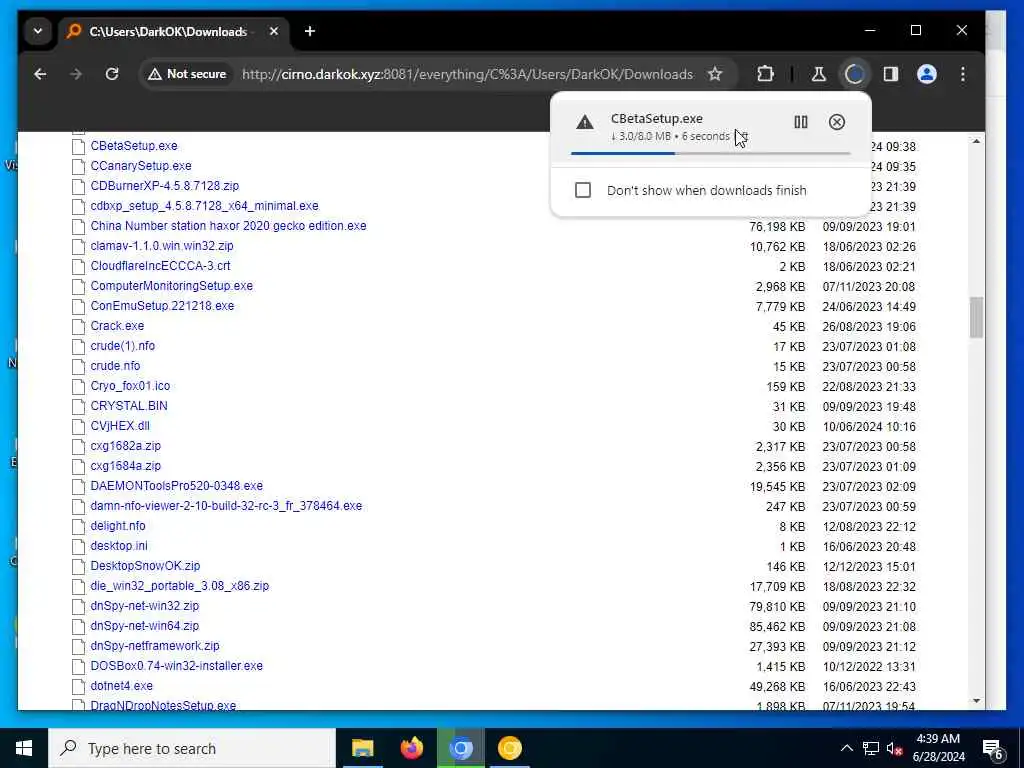The image size is (1024, 768).
Task: Click file icon beside cxg1682a.zip
Action: point(78,446)
